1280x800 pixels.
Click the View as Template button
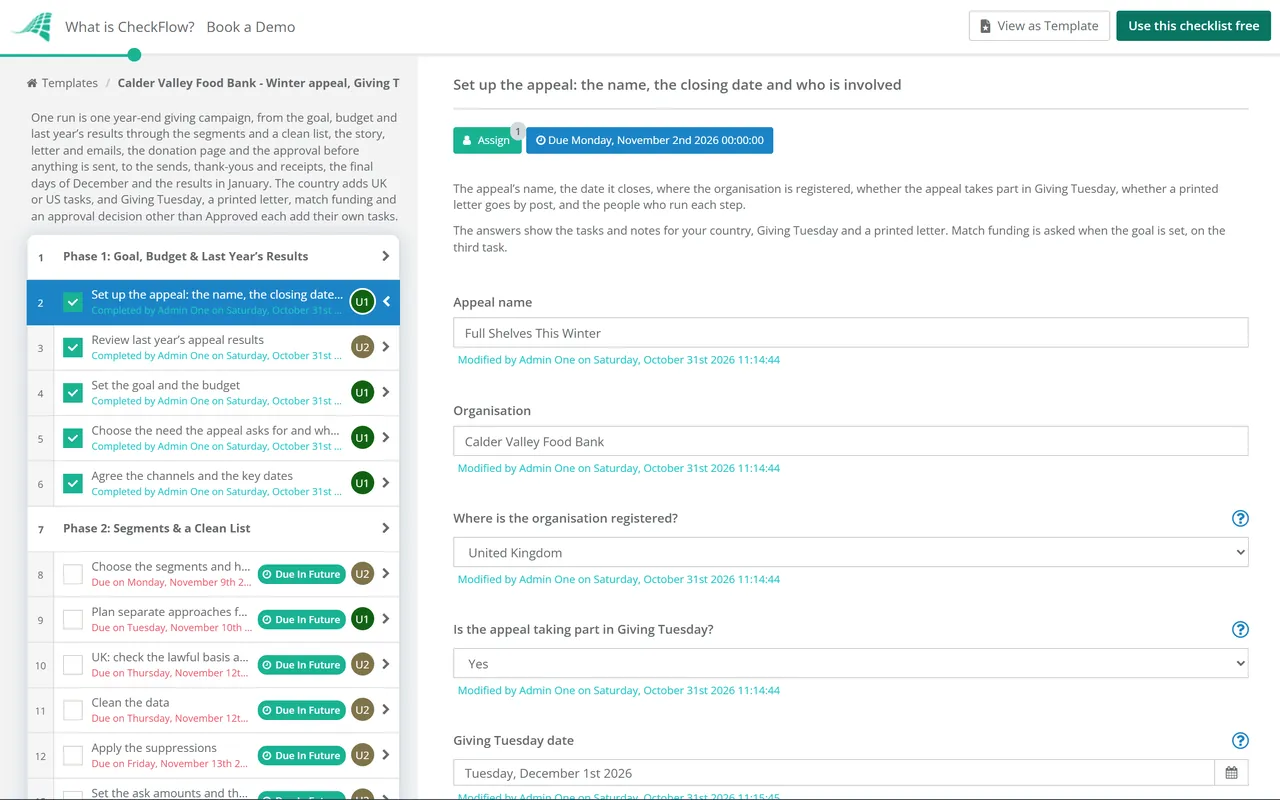[1038, 26]
